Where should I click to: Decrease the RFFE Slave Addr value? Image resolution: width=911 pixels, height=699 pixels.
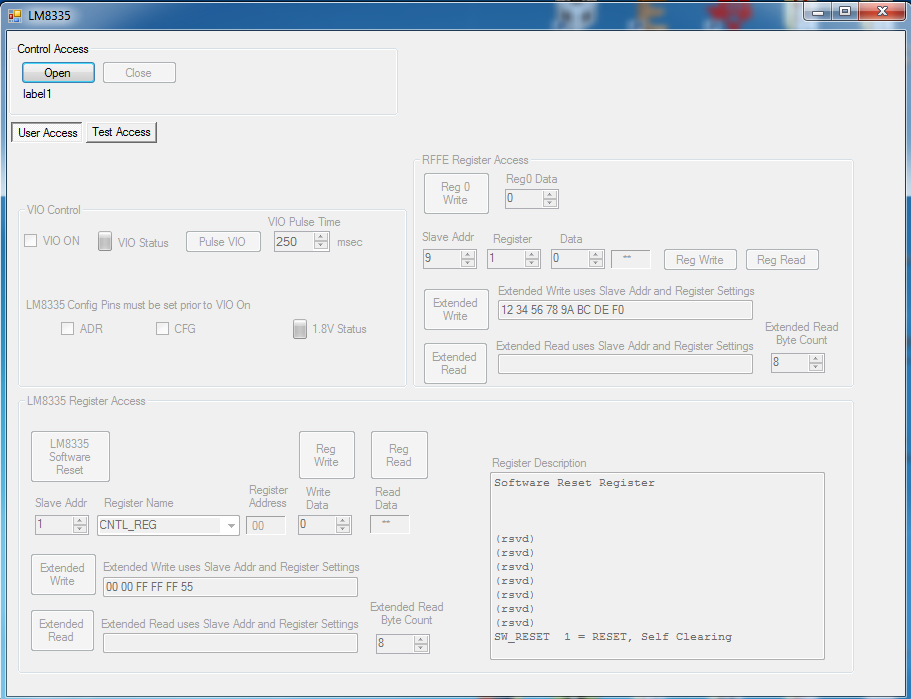click(x=468, y=263)
